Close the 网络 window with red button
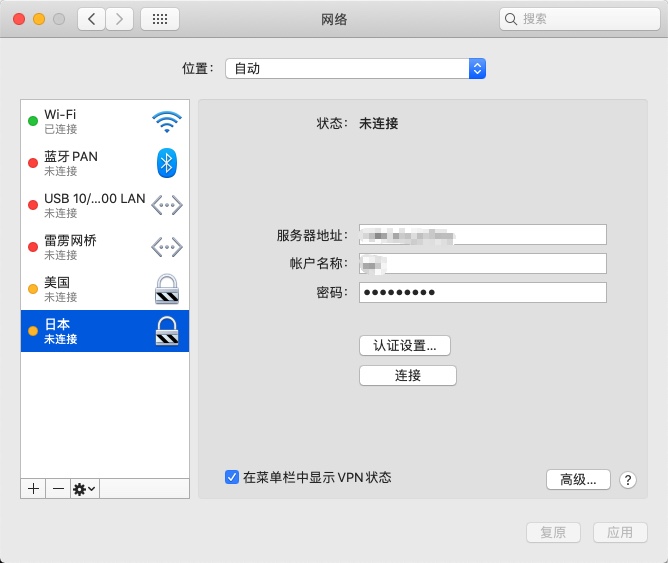This screenshot has height=563, width=668. (19, 19)
